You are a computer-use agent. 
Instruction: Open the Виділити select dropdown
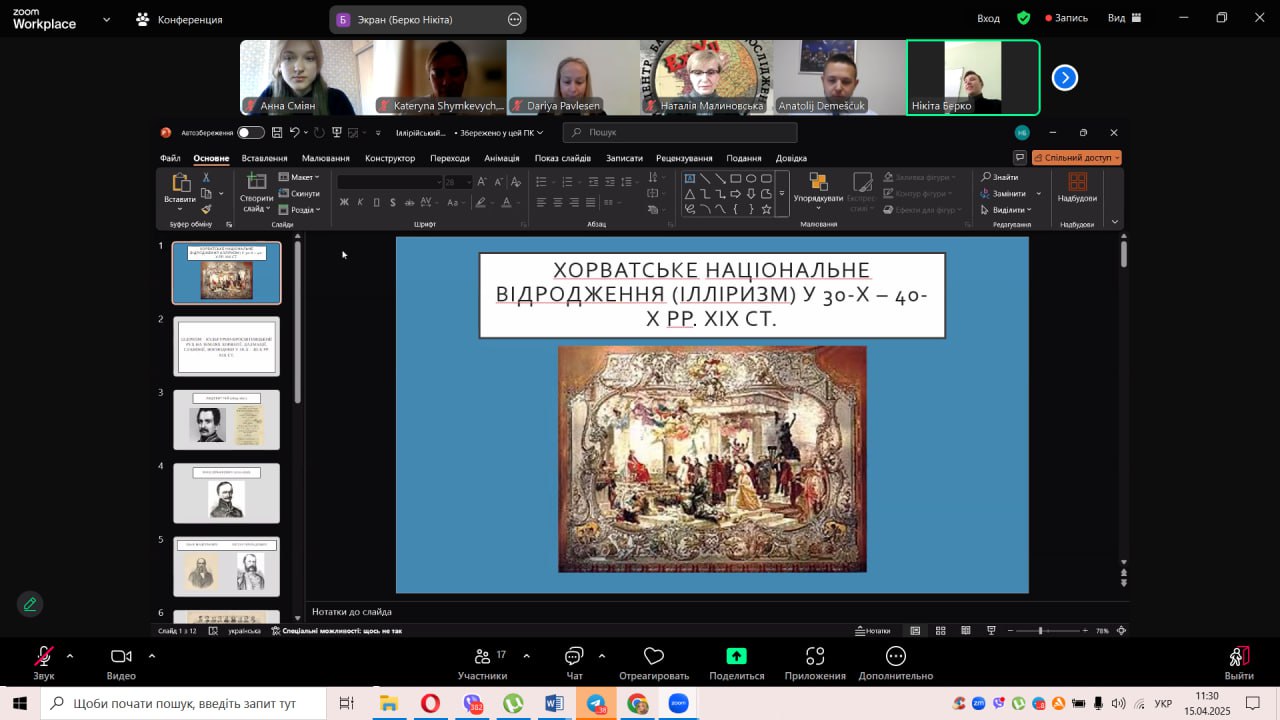[x=1007, y=210]
